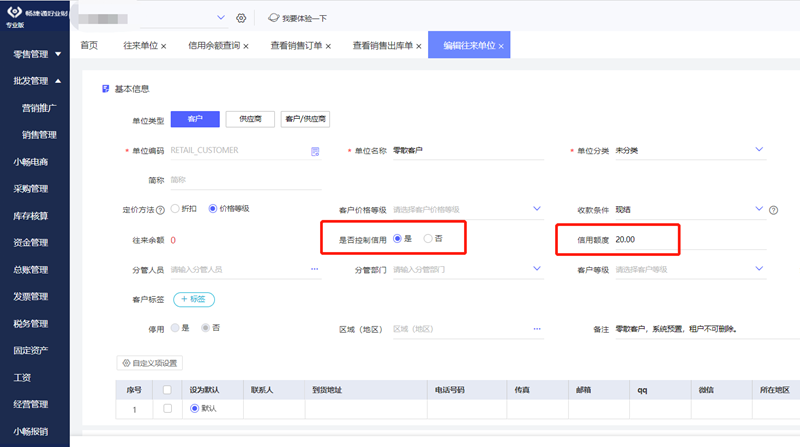This screenshot has height=447, width=800.
Task: Set 是否控制信用 to 否
Action: 428,238
